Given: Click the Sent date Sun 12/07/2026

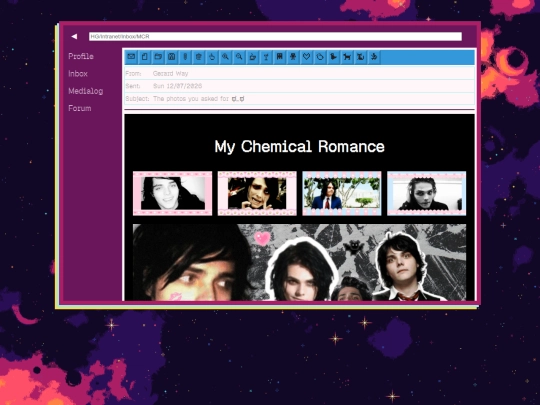Looking at the screenshot, I should click(x=177, y=86).
